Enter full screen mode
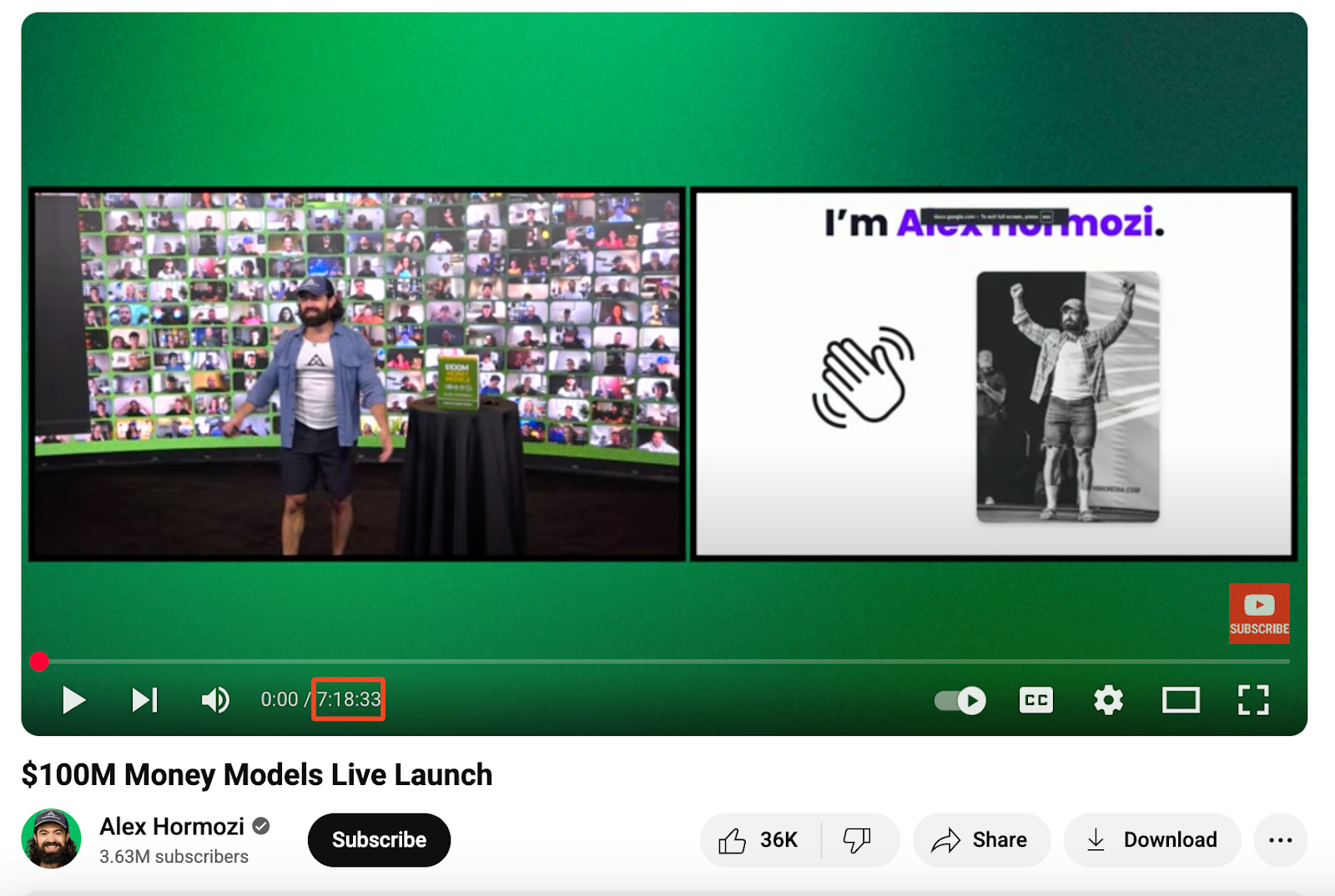1335x896 pixels. click(x=1253, y=700)
